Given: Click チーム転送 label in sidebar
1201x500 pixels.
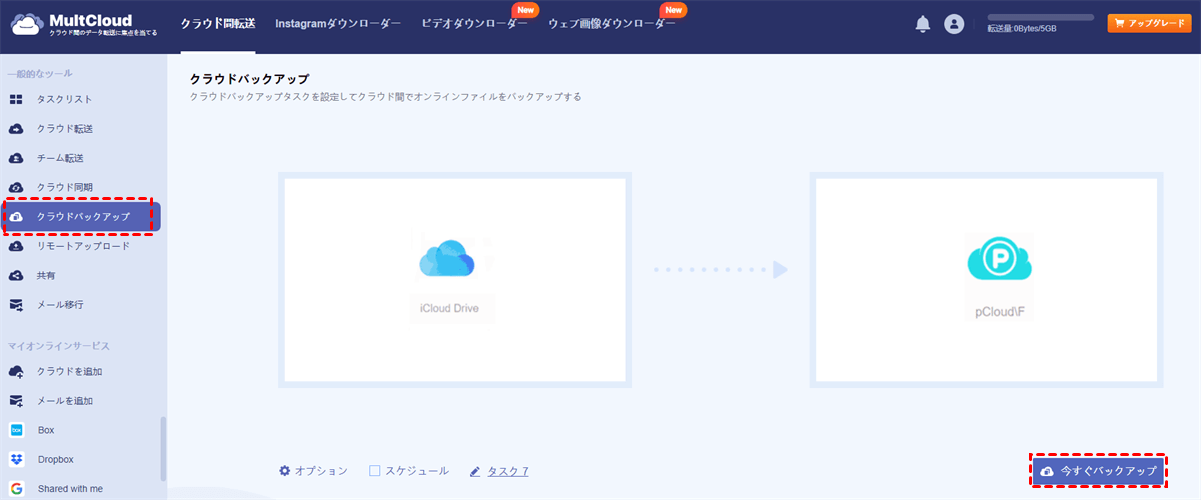Looking at the screenshot, I should 60,158.
